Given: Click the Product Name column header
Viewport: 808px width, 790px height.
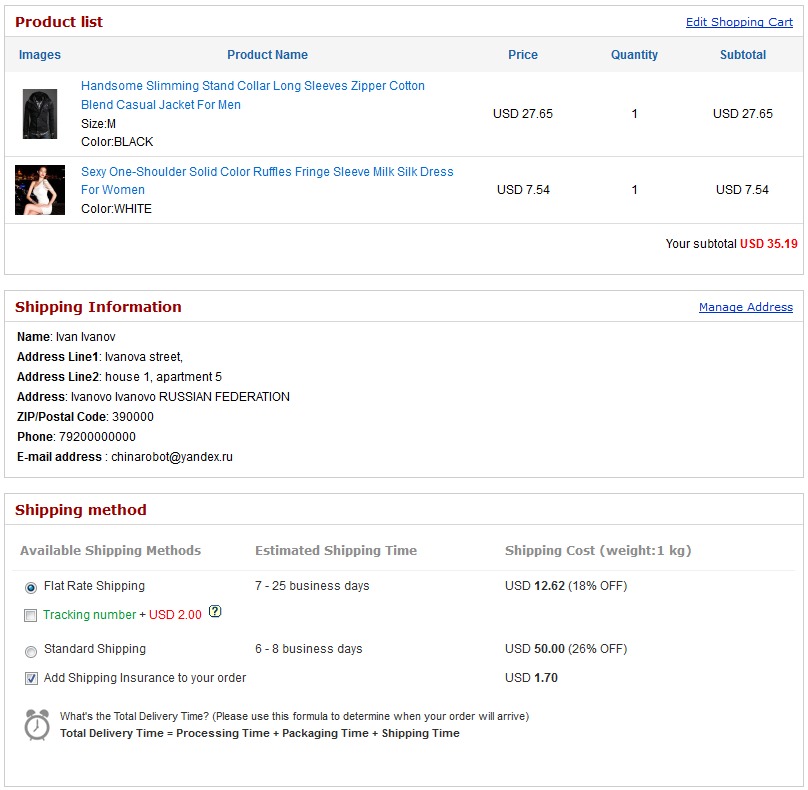Looking at the screenshot, I should (267, 55).
